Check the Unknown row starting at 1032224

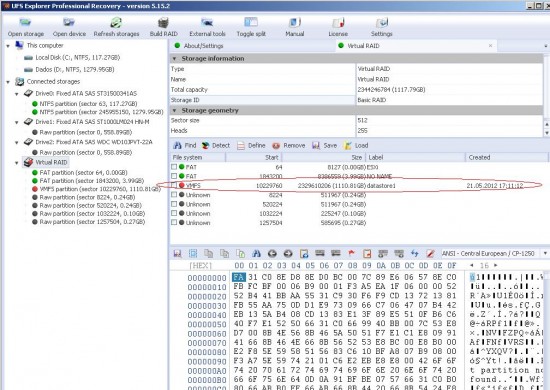tap(174, 213)
